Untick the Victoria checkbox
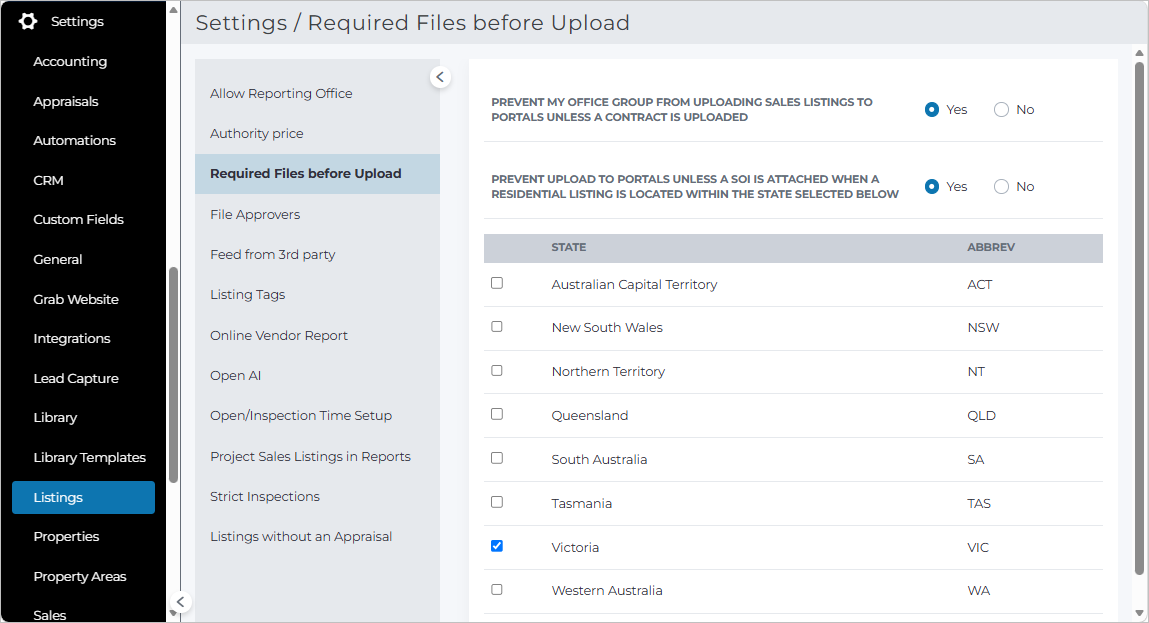The image size is (1149, 623). click(x=497, y=546)
